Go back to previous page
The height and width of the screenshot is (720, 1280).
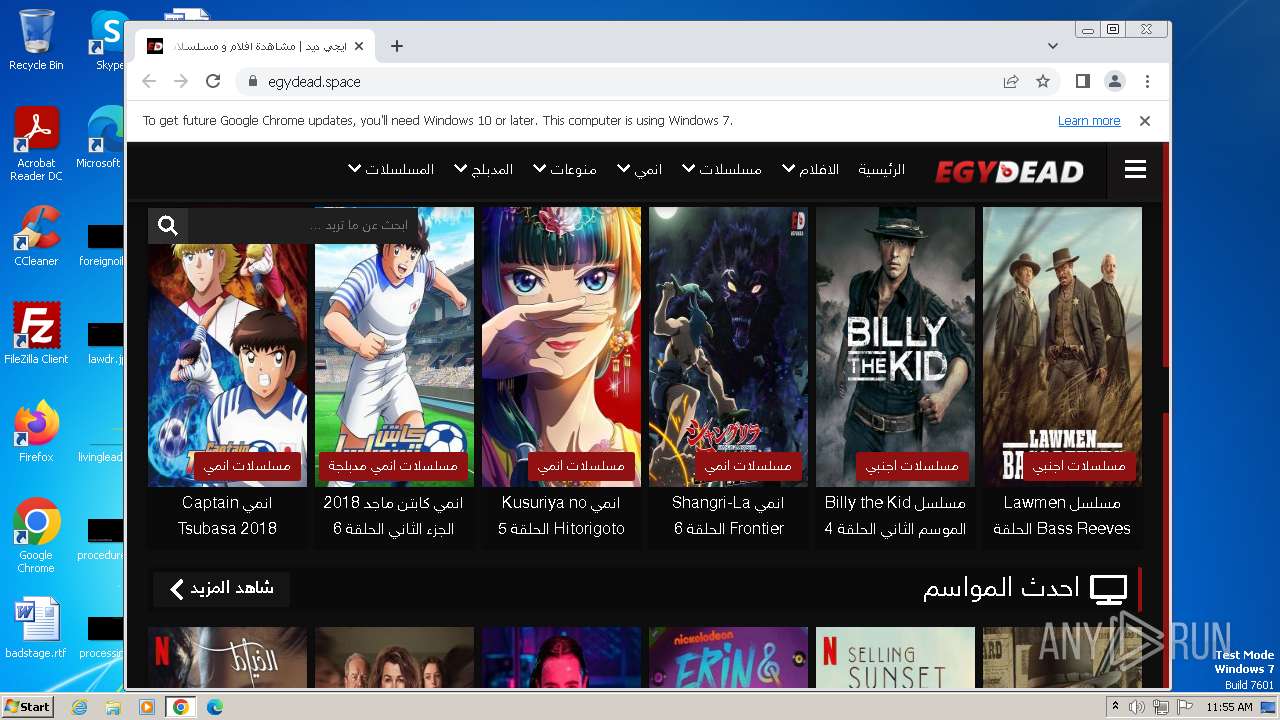click(x=149, y=82)
